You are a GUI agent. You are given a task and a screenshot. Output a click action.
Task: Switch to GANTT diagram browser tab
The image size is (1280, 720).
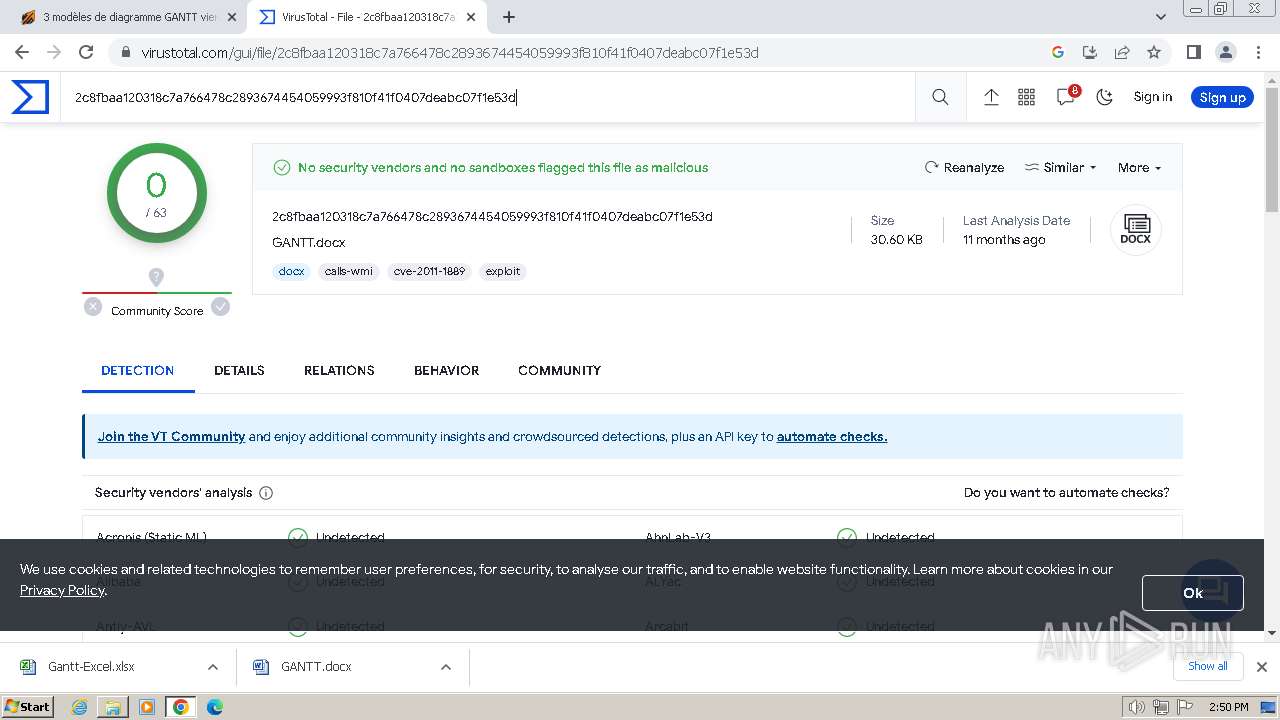pyautogui.click(x=127, y=17)
